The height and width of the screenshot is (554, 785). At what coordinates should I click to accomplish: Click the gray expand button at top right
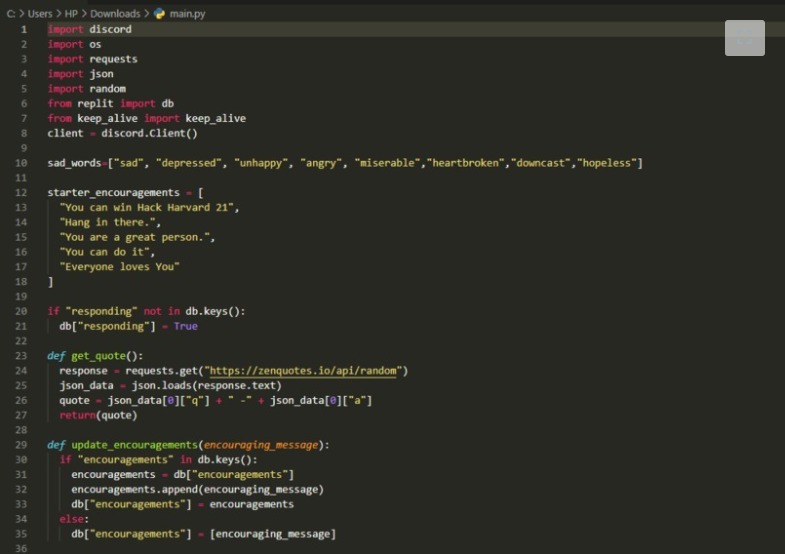click(744, 38)
